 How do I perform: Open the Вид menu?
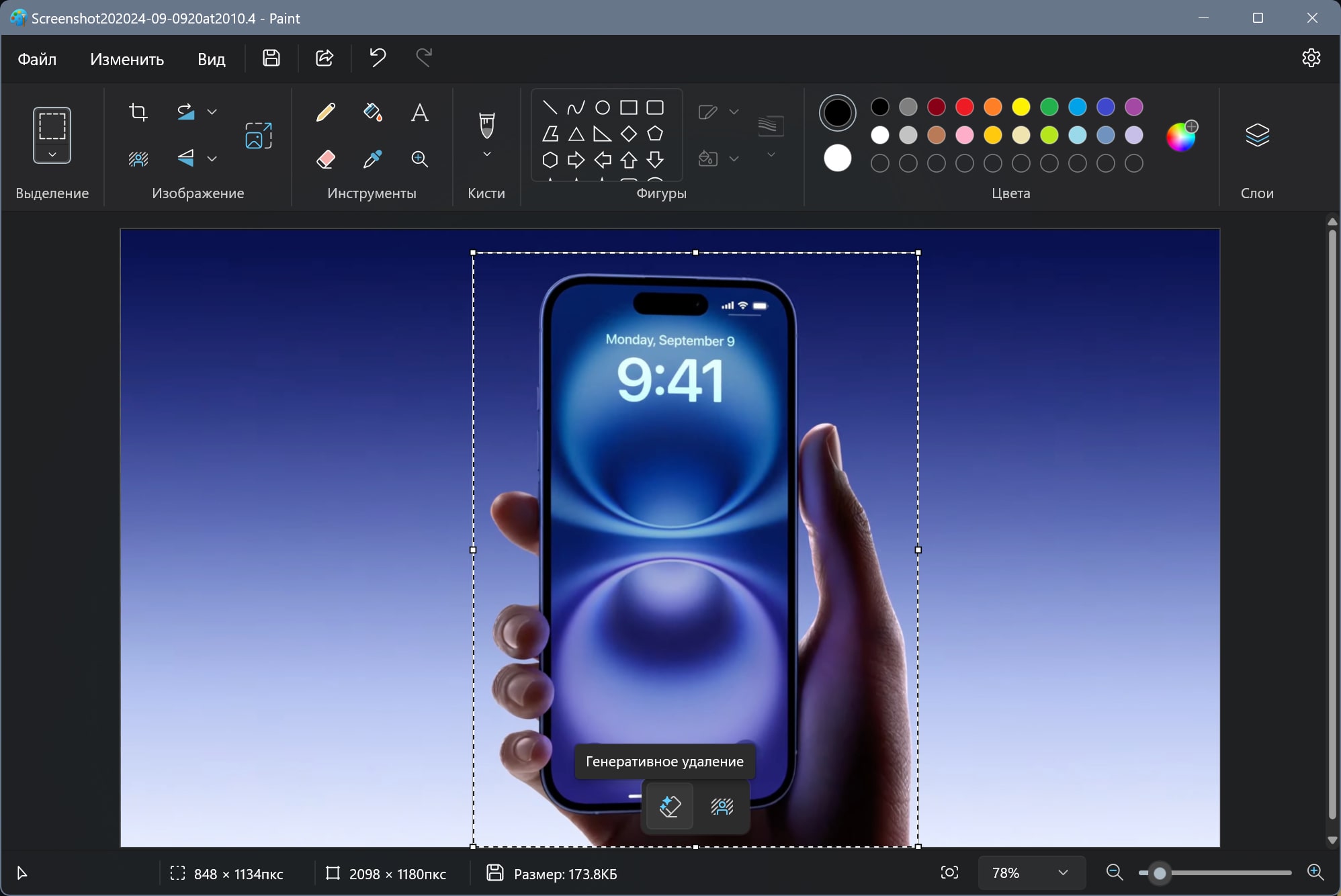coord(211,59)
